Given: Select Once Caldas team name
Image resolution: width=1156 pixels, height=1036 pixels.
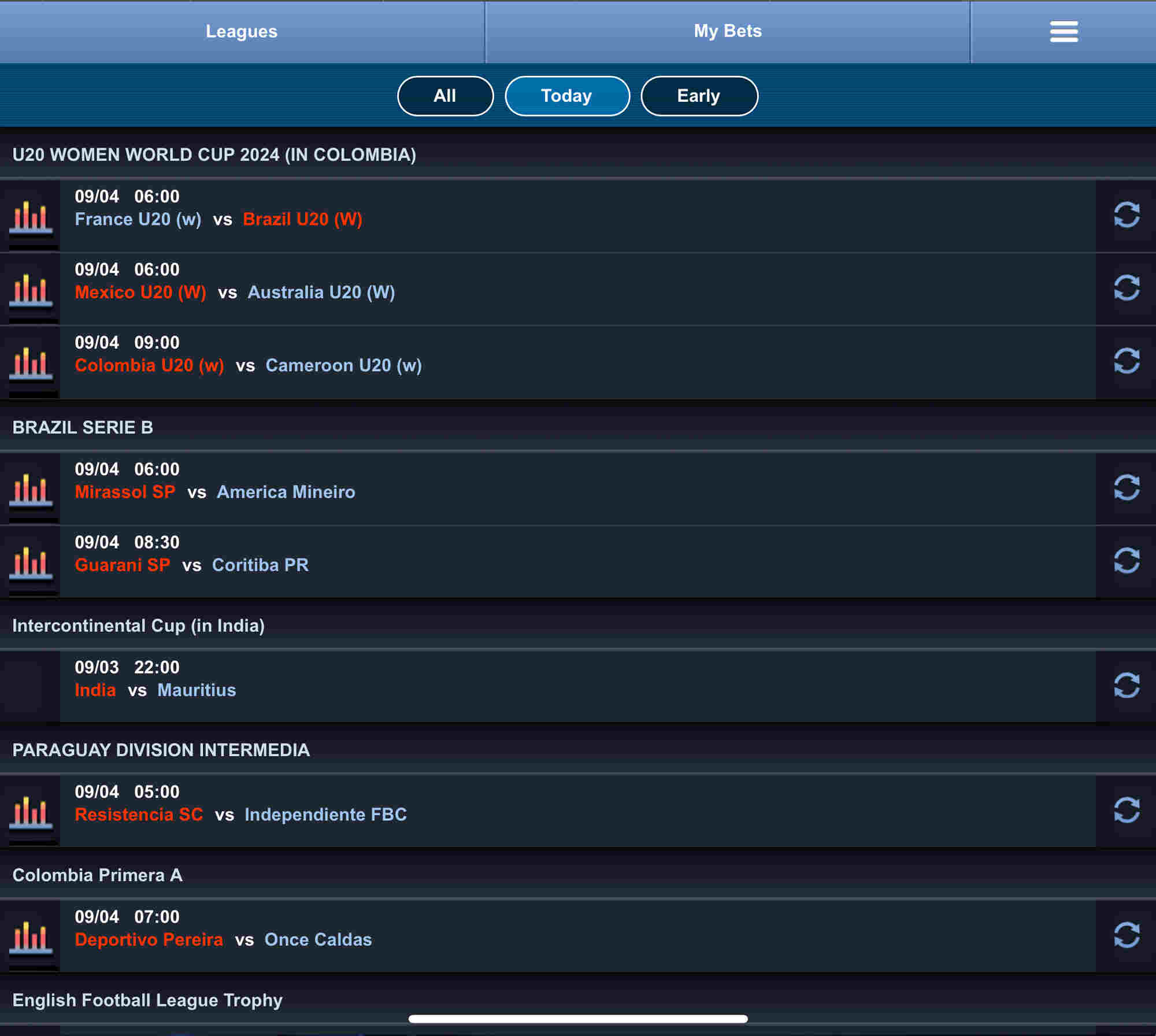Looking at the screenshot, I should 318,940.
